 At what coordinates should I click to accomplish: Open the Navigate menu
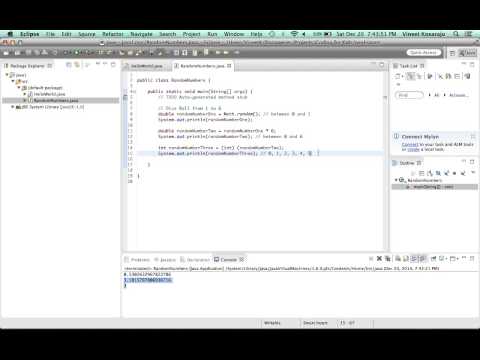(x=141, y=34)
